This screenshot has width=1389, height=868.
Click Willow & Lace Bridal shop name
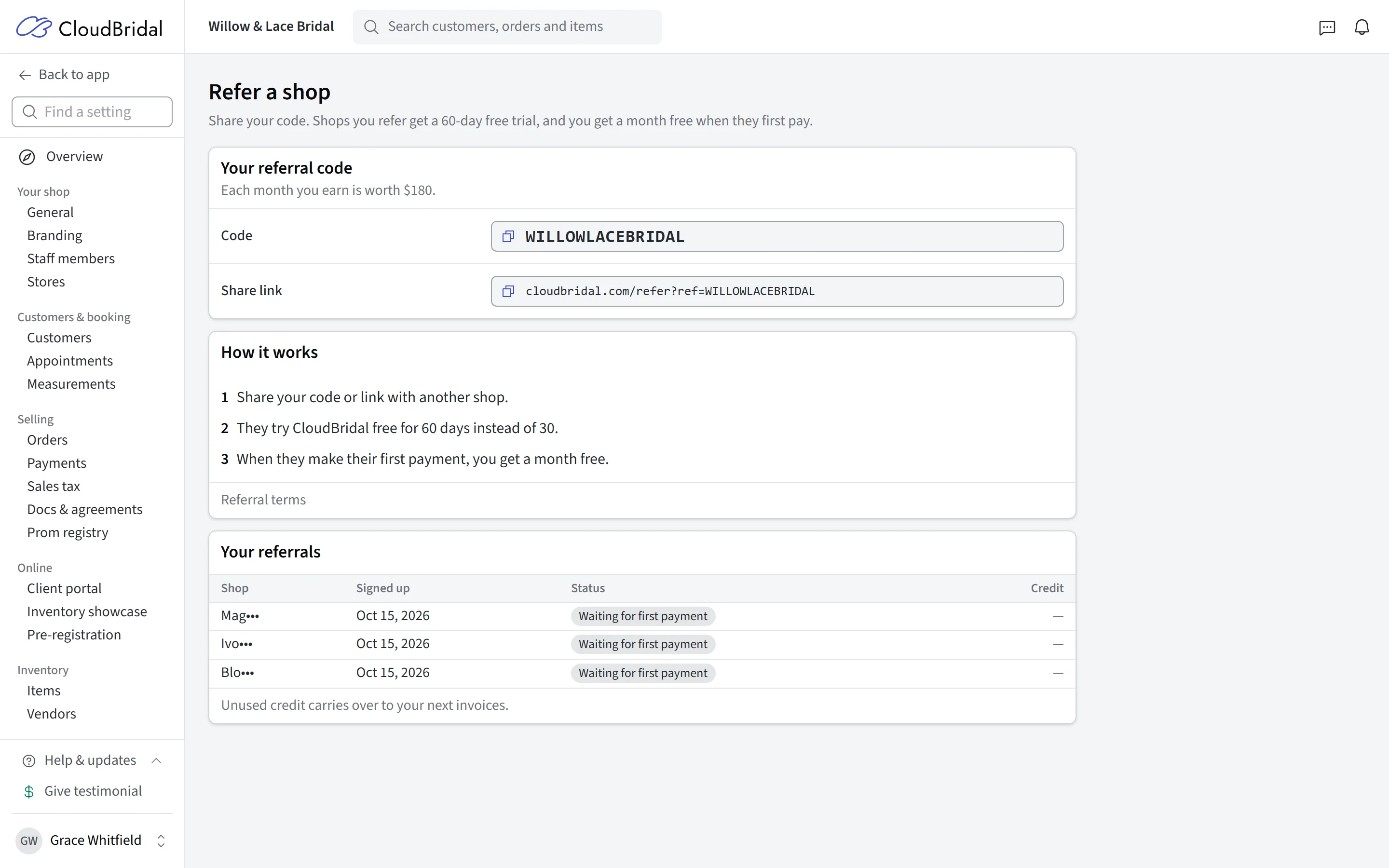coord(271,27)
